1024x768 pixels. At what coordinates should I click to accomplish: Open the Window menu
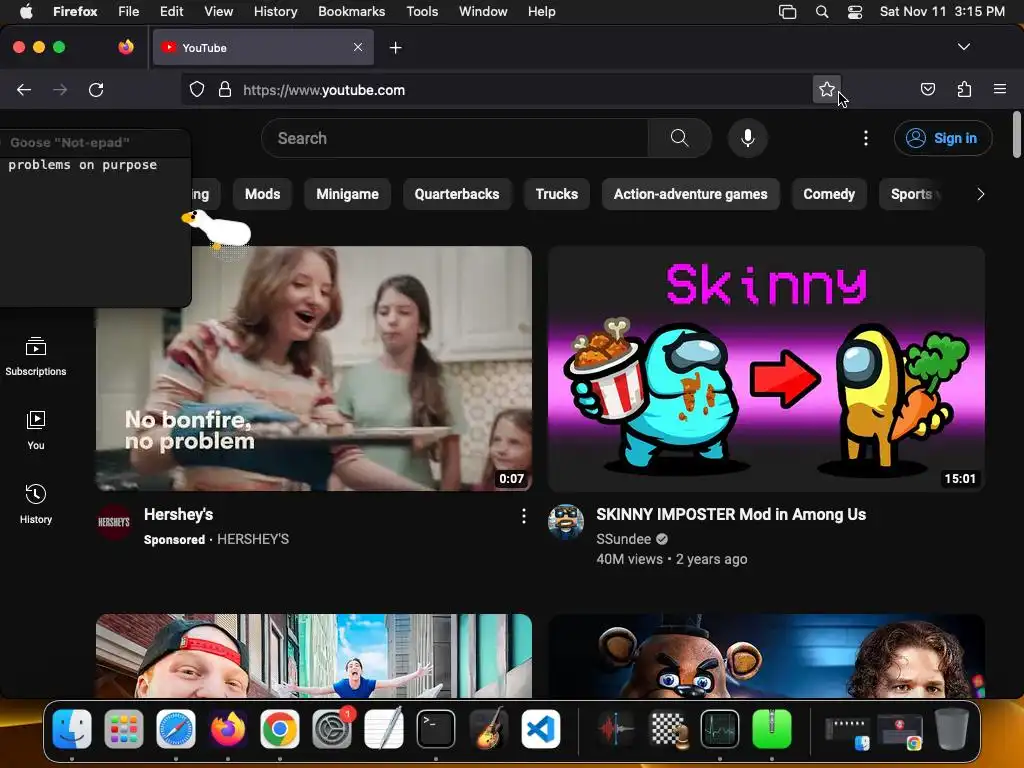click(483, 11)
